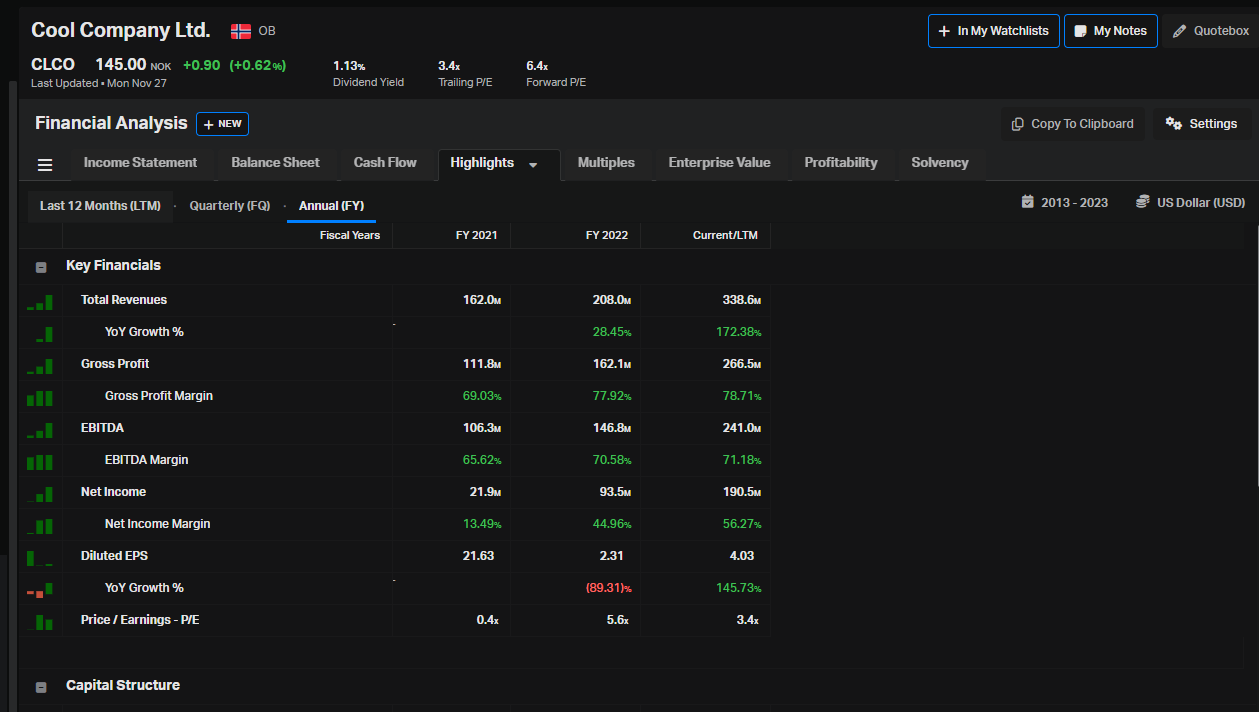Switch to the Balance Sheet tab

[x=275, y=163]
